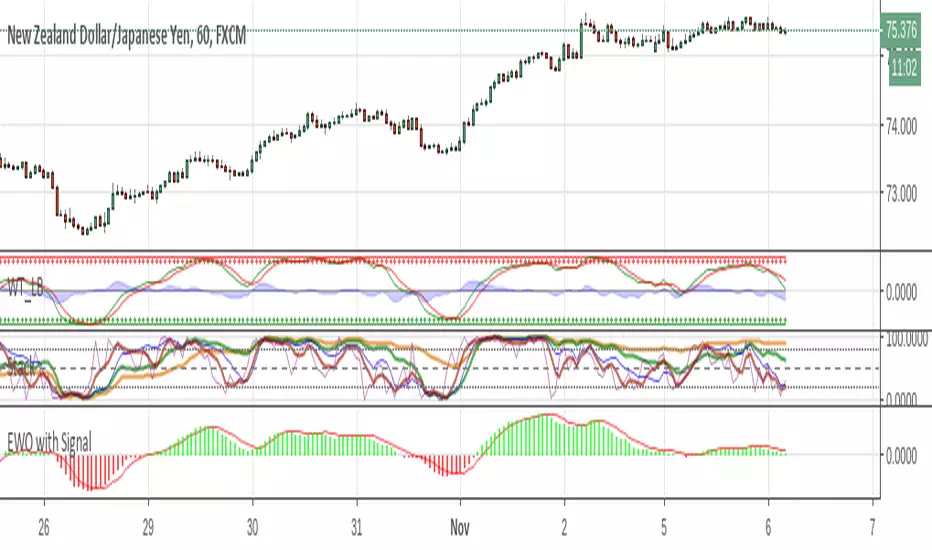Image resolution: width=932 pixels, height=550 pixels.
Task: Click the date label 6 on time axis
Action: point(768,527)
